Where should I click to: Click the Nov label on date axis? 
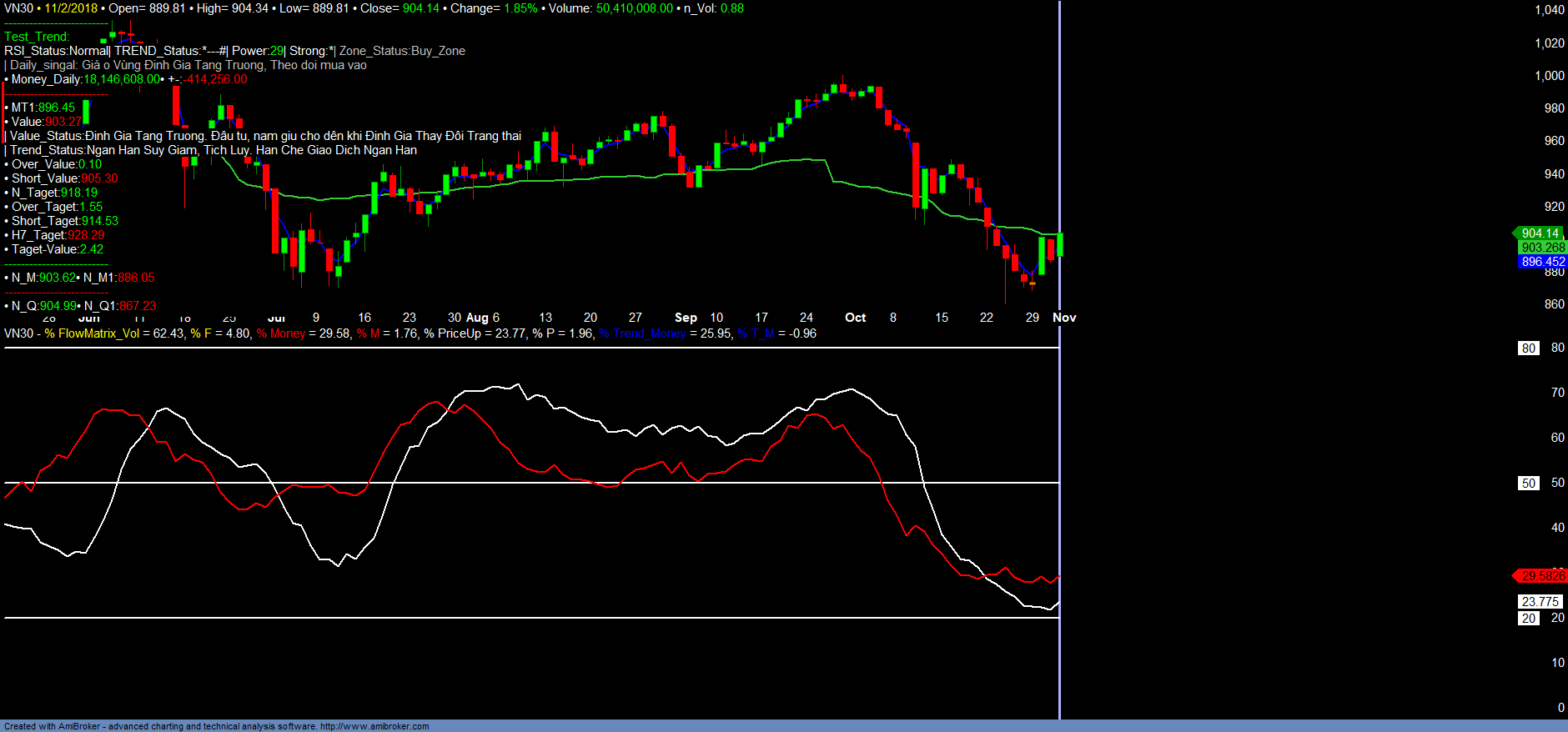click(1064, 318)
